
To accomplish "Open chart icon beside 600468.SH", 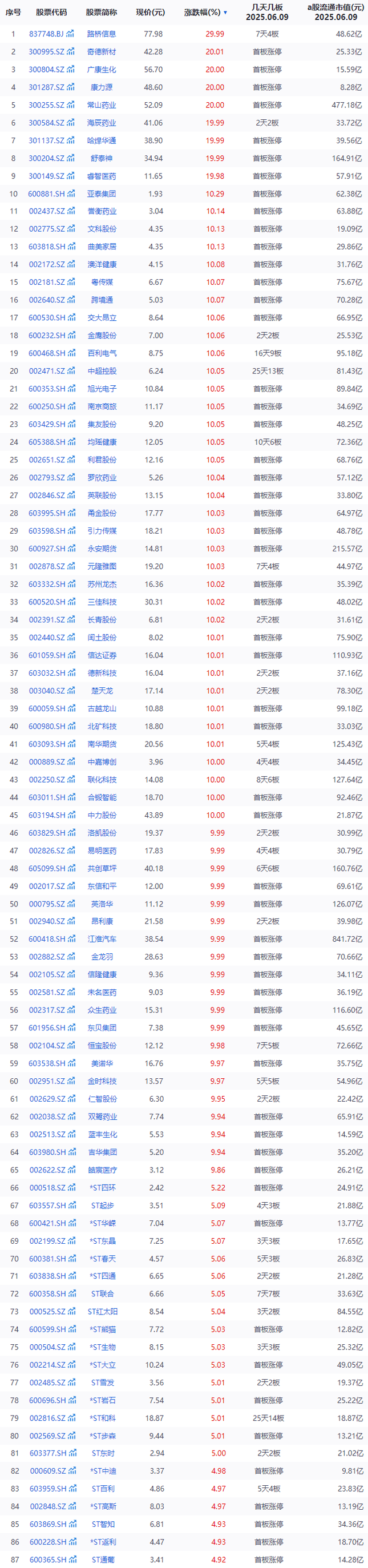I will [x=72, y=353].
